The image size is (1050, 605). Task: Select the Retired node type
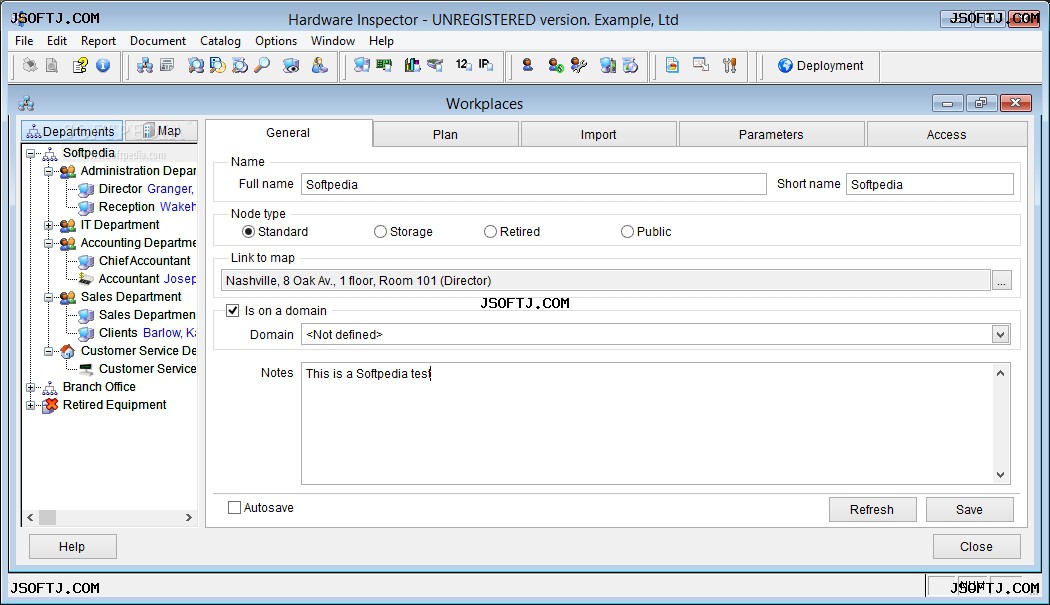pos(490,232)
